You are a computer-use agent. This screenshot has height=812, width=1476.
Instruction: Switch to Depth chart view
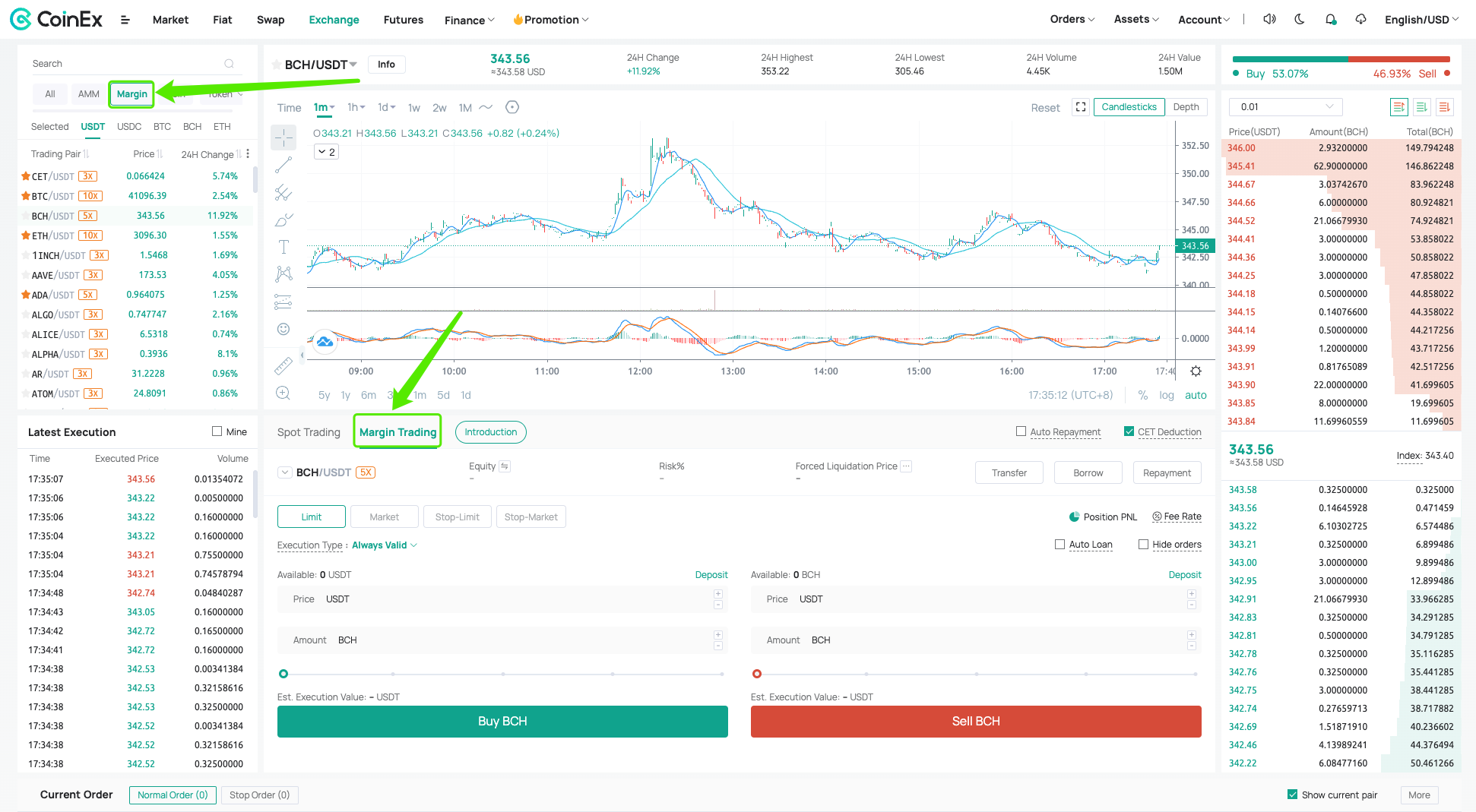1186,107
